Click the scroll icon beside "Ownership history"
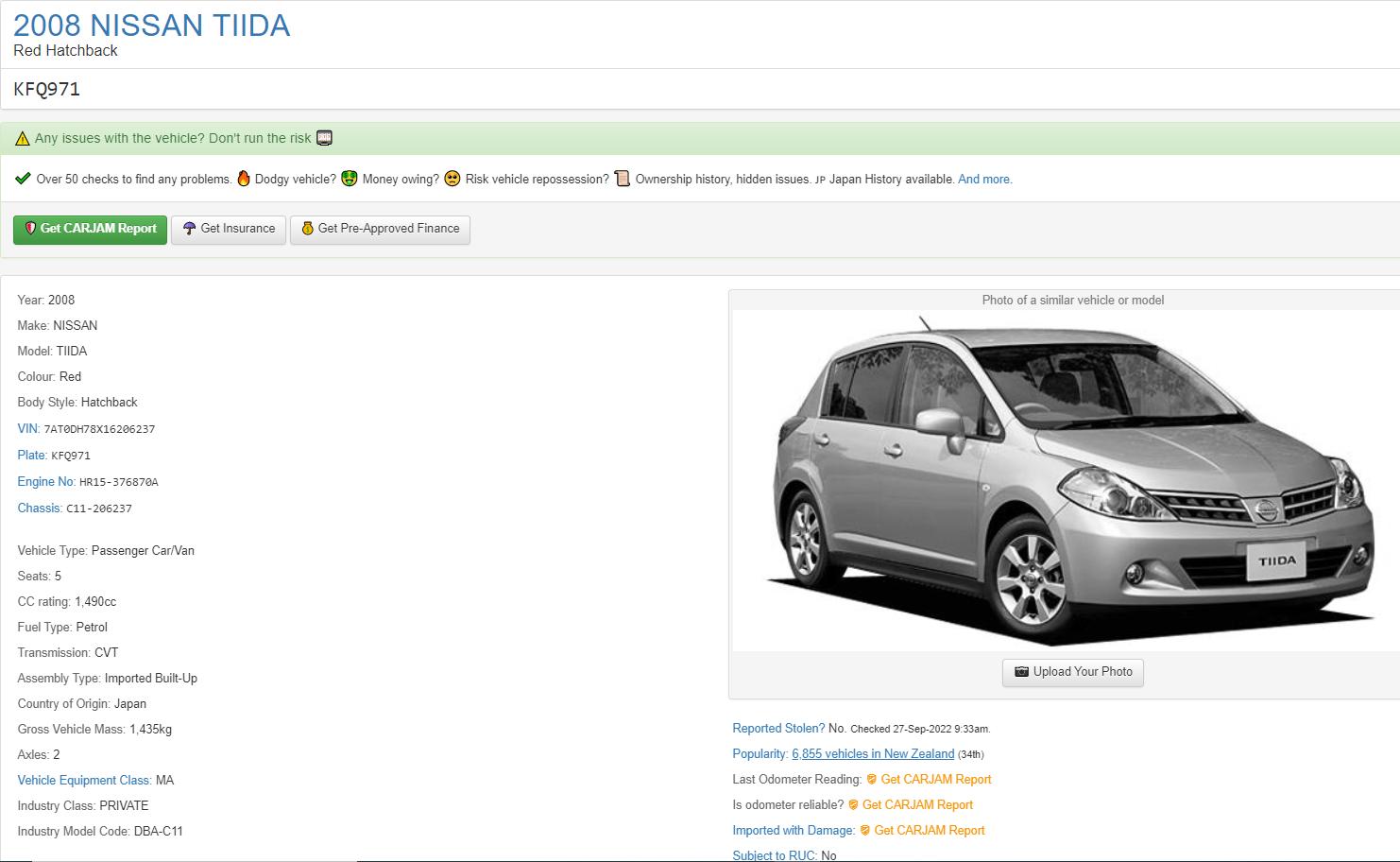 [622, 179]
